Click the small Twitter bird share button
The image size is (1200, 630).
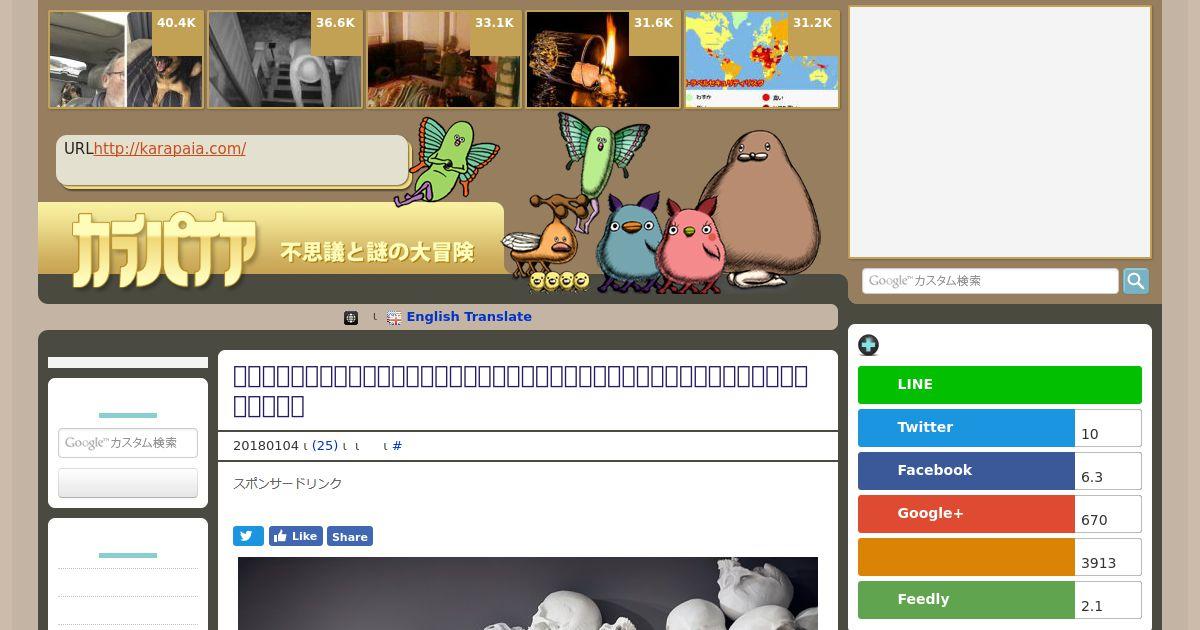pyautogui.click(x=249, y=537)
